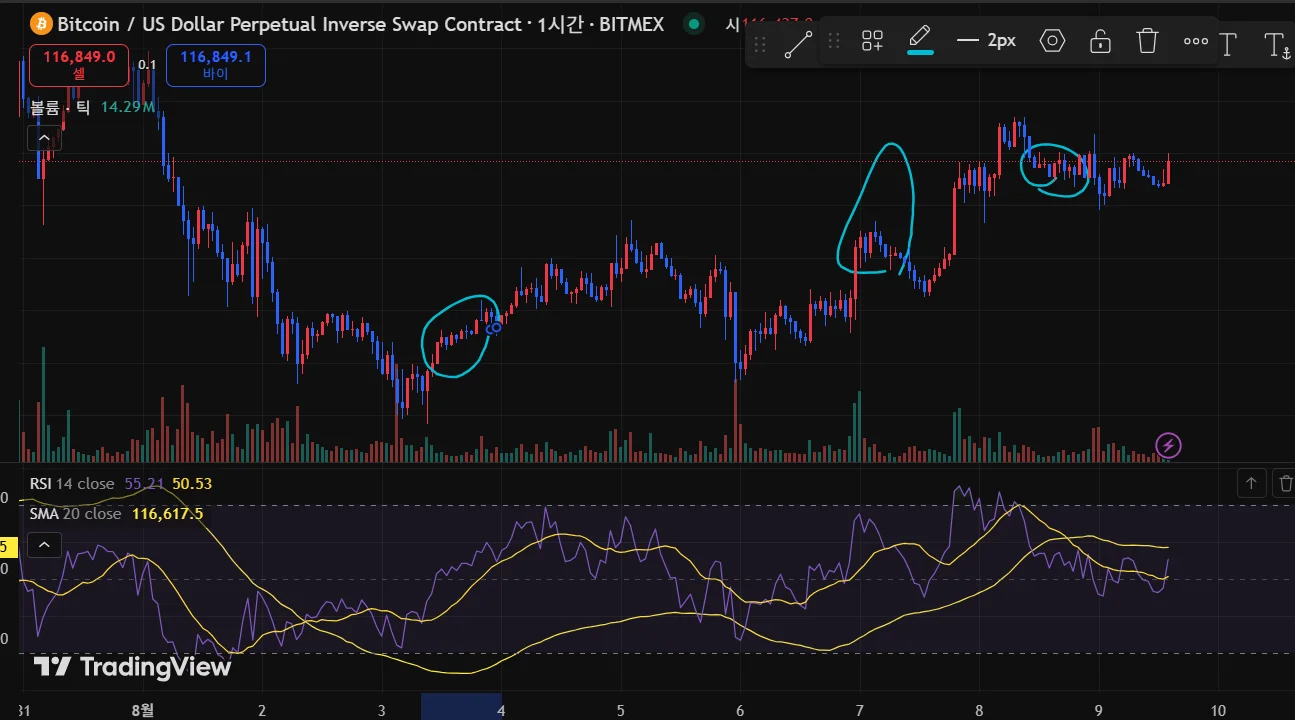
Task: Click the 116,849.0 sell button
Action: click(x=79, y=65)
